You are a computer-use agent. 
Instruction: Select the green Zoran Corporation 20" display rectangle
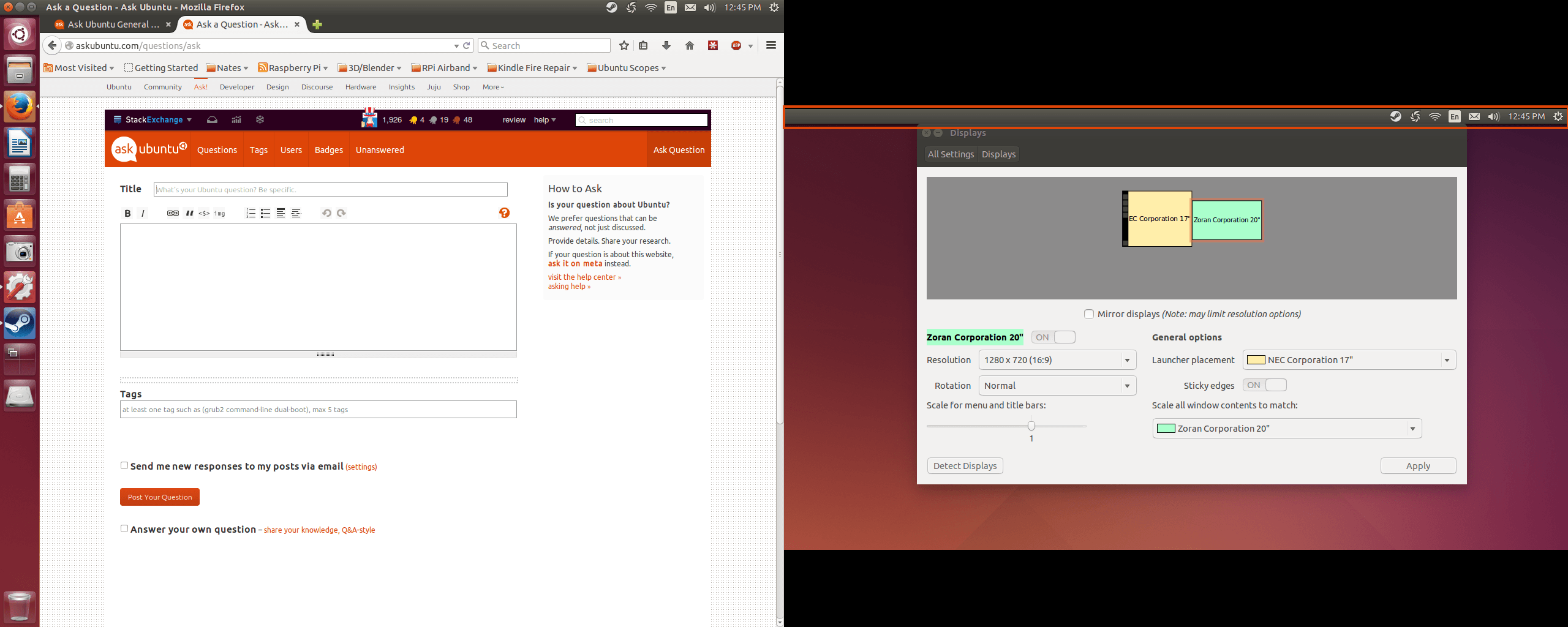(1227, 220)
